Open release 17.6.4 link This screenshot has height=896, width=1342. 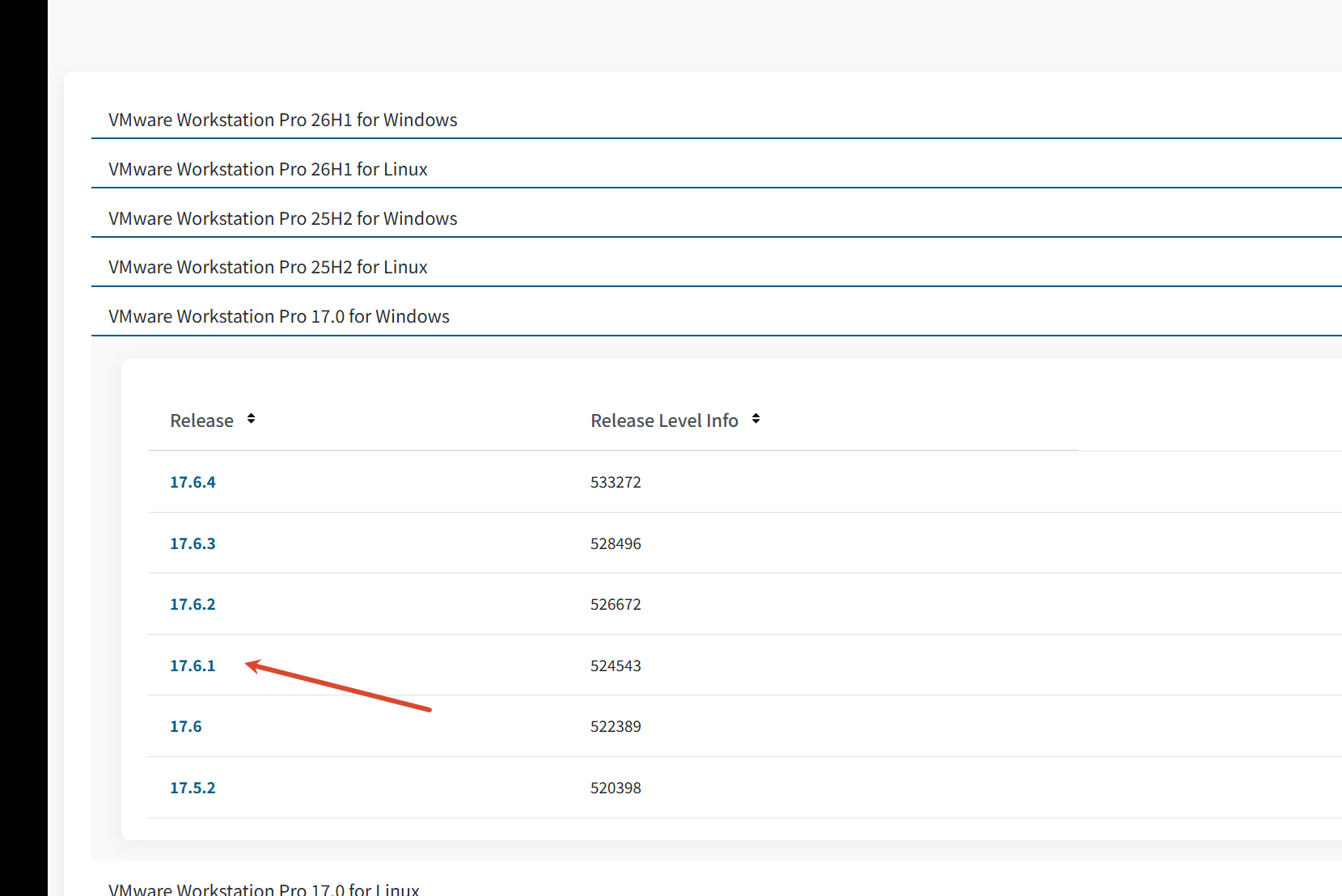point(193,482)
